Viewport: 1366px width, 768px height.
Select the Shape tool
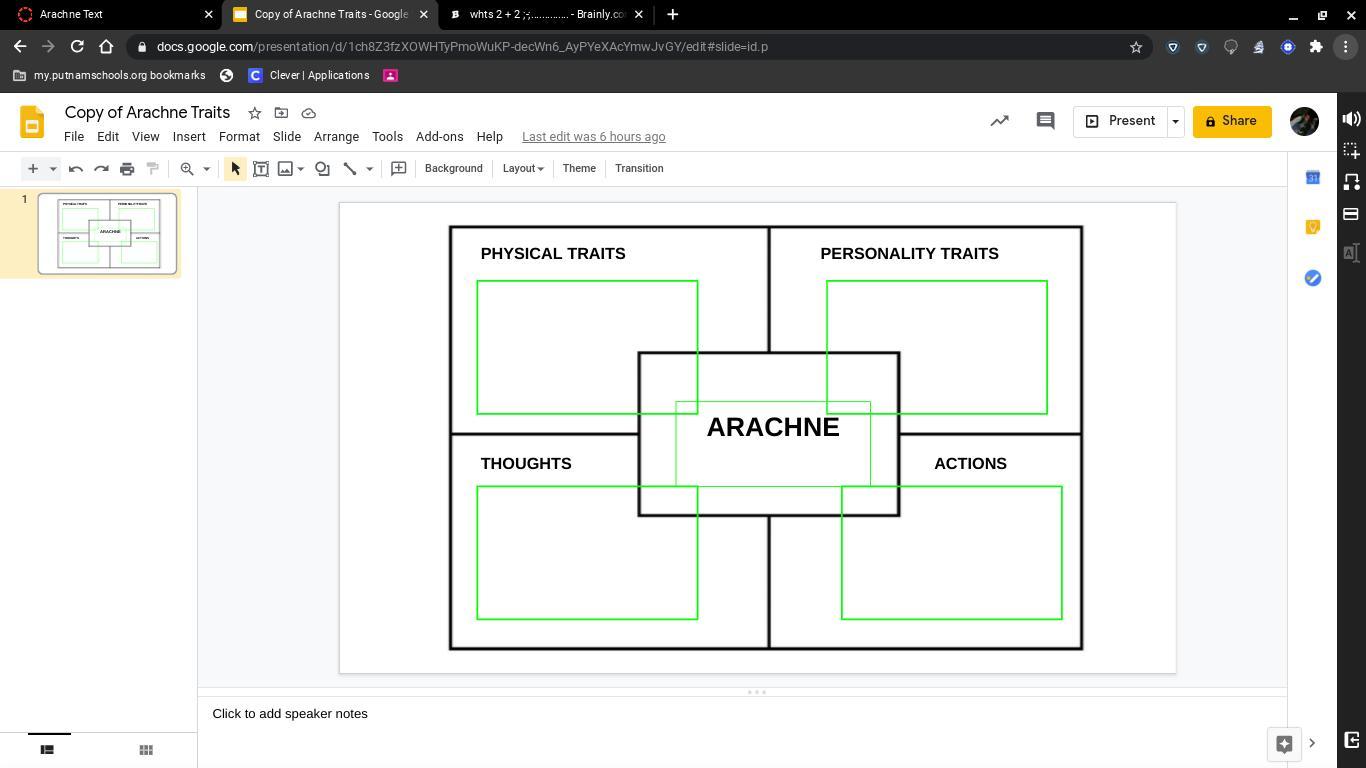coord(322,169)
